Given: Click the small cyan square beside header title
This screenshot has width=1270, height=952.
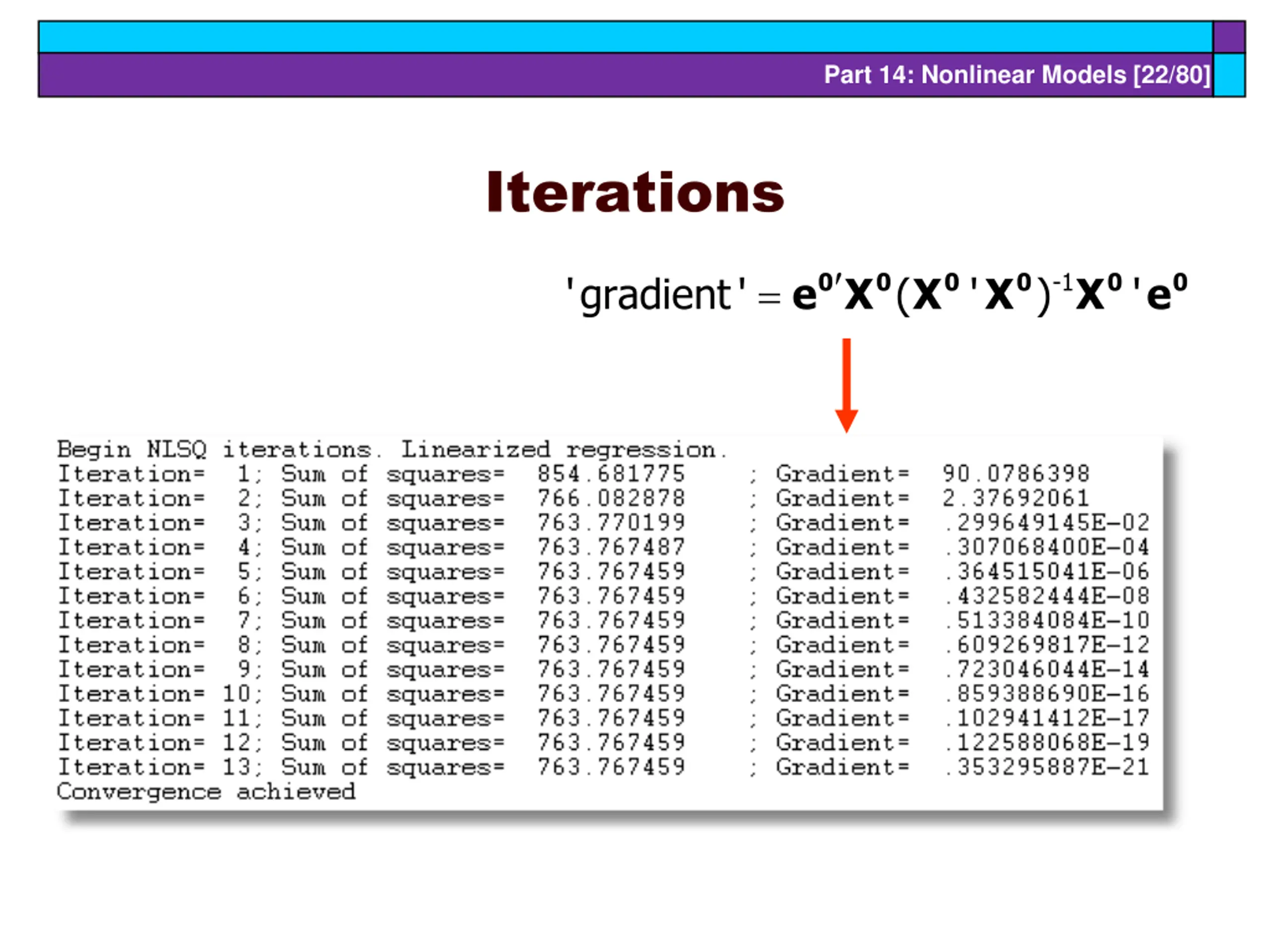Looking at the screenshot, I should click(1229, 75).
